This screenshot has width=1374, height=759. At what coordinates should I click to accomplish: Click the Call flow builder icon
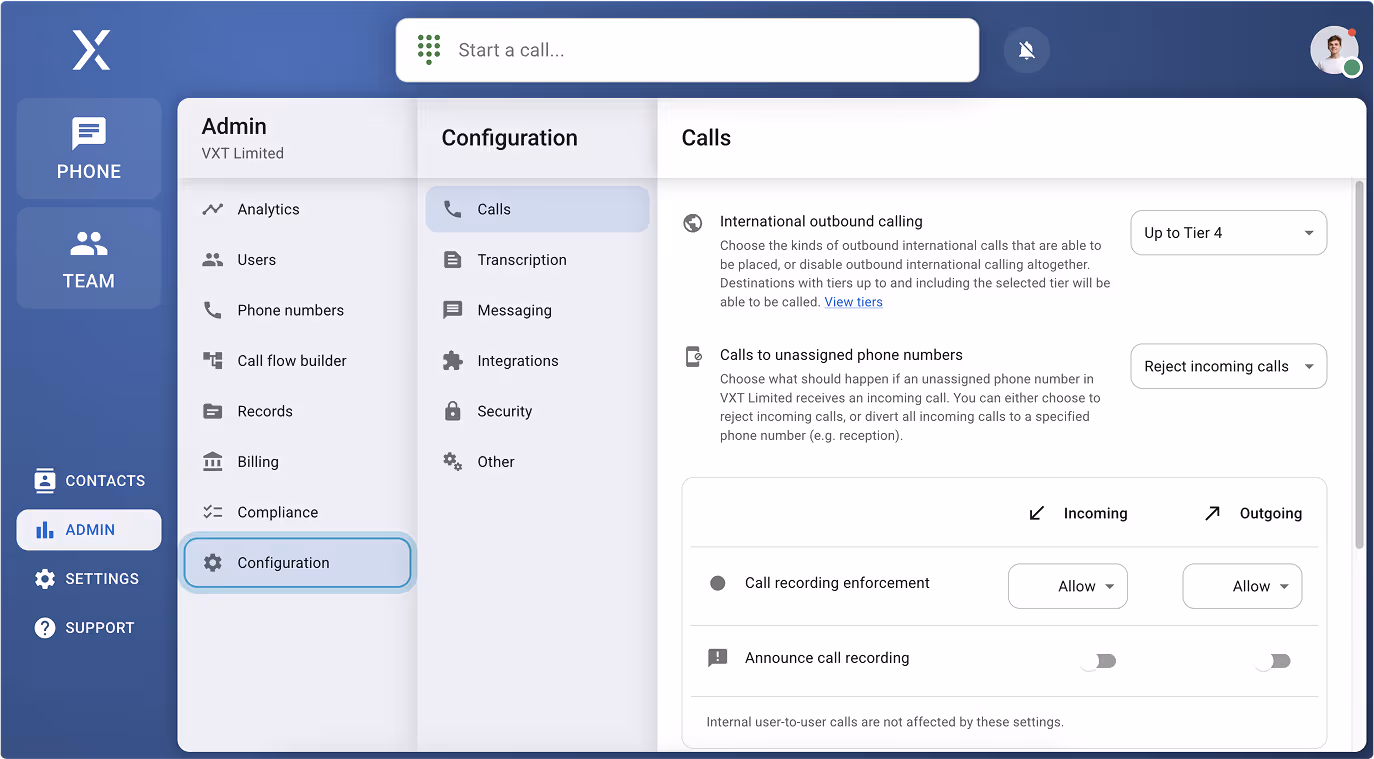[x=213, y=361]
